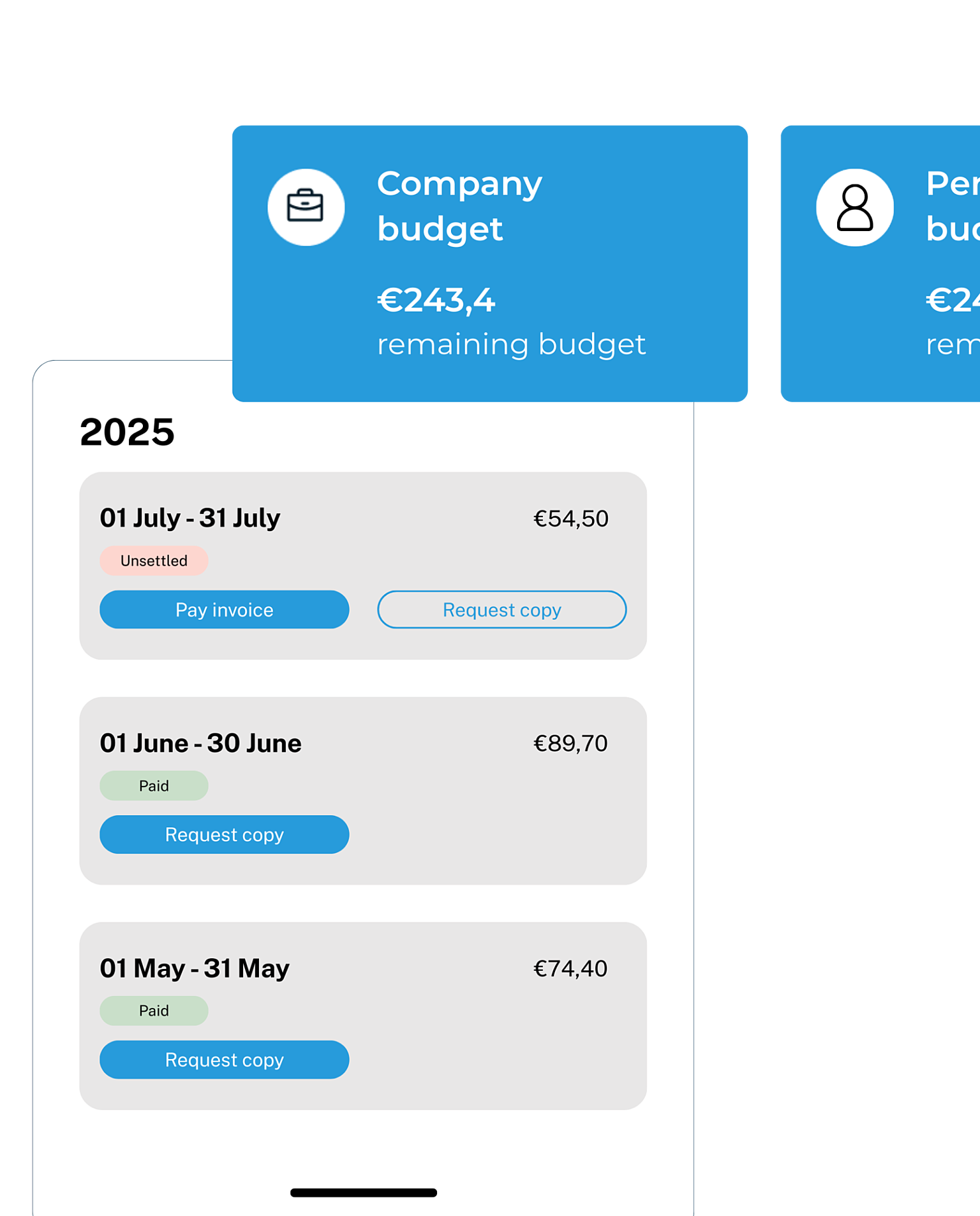Request copy of the unsettled July invoice
Viewport: 980px width, 1216px height.
(x=501, y=610)
